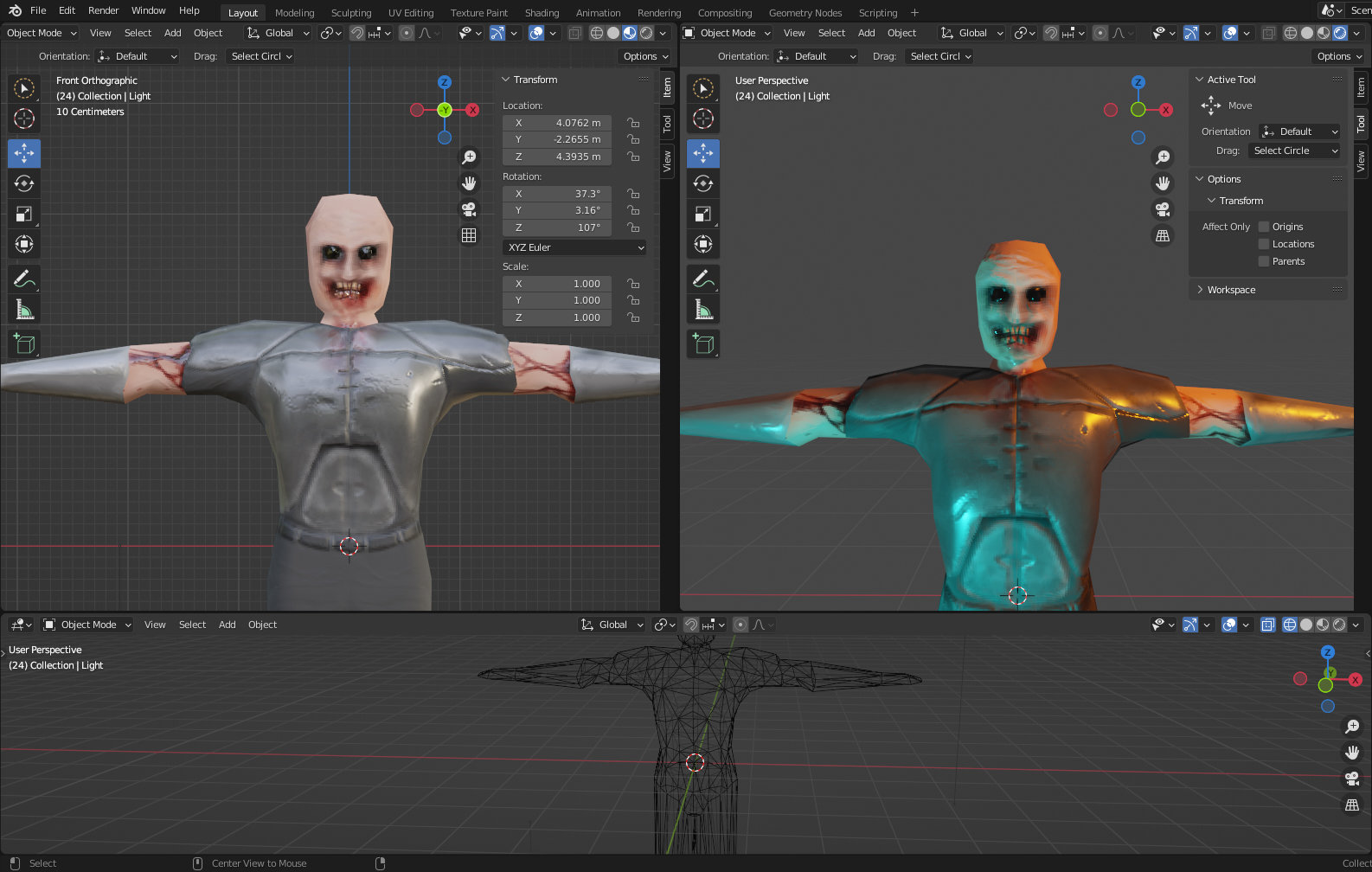
Task: Open the View sidebar tab in right viewport
Action: 1361,161
